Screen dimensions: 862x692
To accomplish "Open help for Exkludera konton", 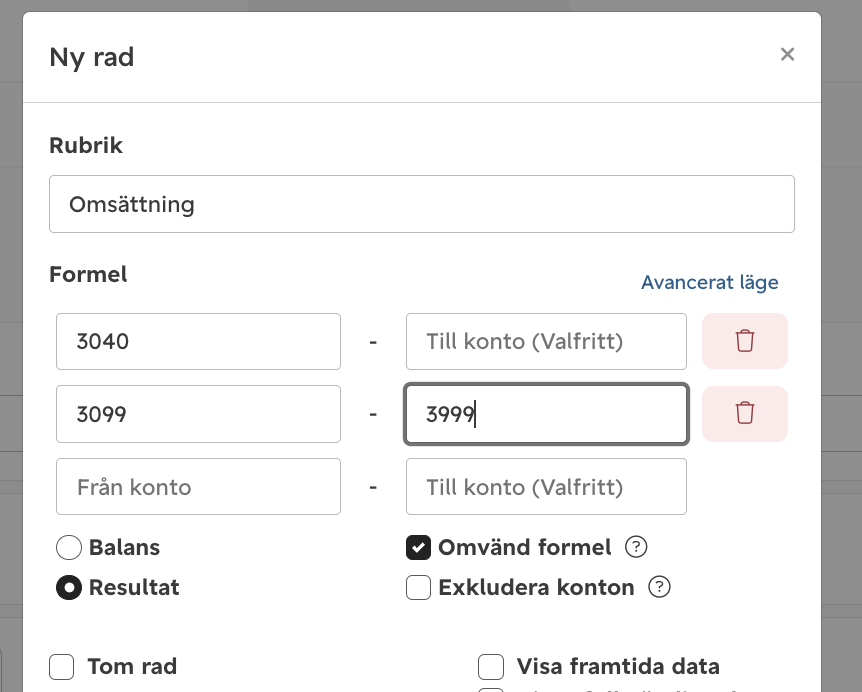I will (x=659, y=587).
